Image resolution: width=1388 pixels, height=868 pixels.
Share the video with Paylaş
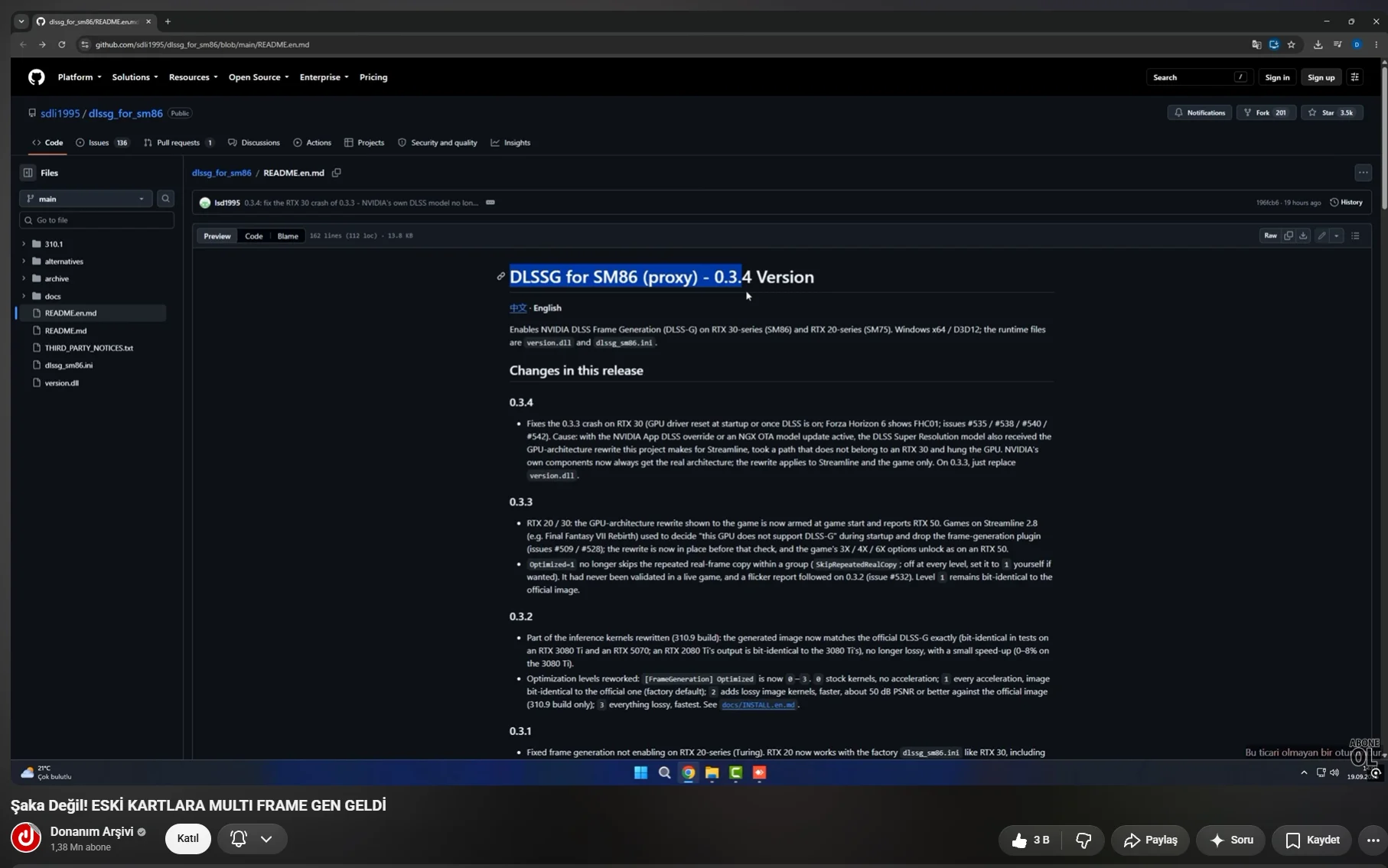(x=1150, y=840)
